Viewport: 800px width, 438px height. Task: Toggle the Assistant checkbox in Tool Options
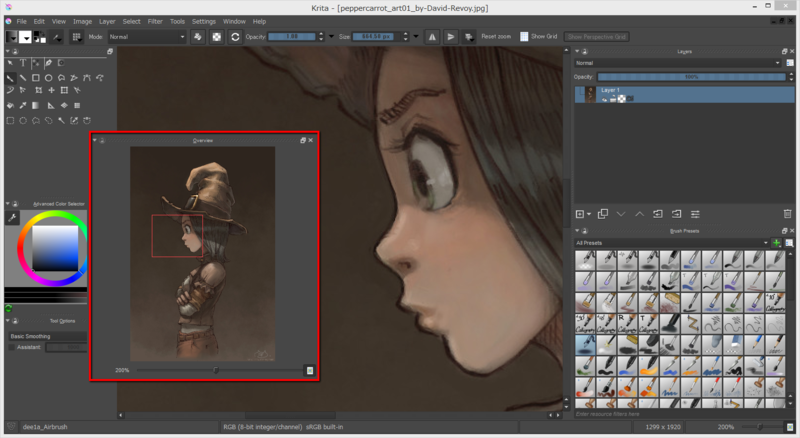[x=11, y=348]
